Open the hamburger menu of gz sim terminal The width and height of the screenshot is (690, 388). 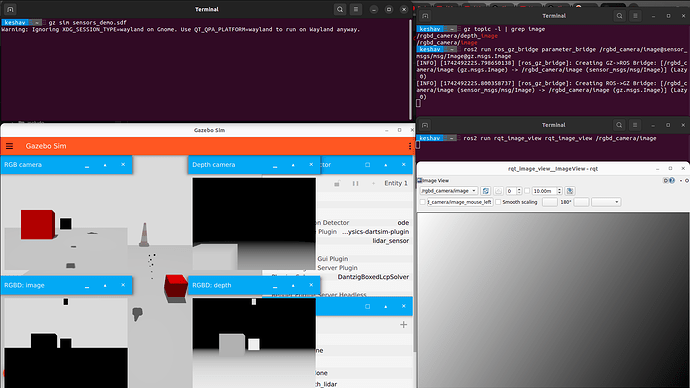356,9
